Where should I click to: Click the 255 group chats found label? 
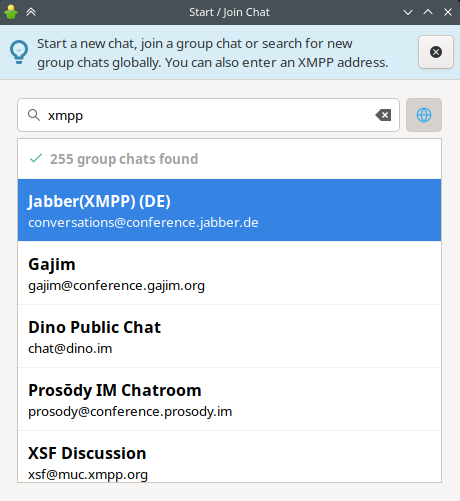click(124, 159)
